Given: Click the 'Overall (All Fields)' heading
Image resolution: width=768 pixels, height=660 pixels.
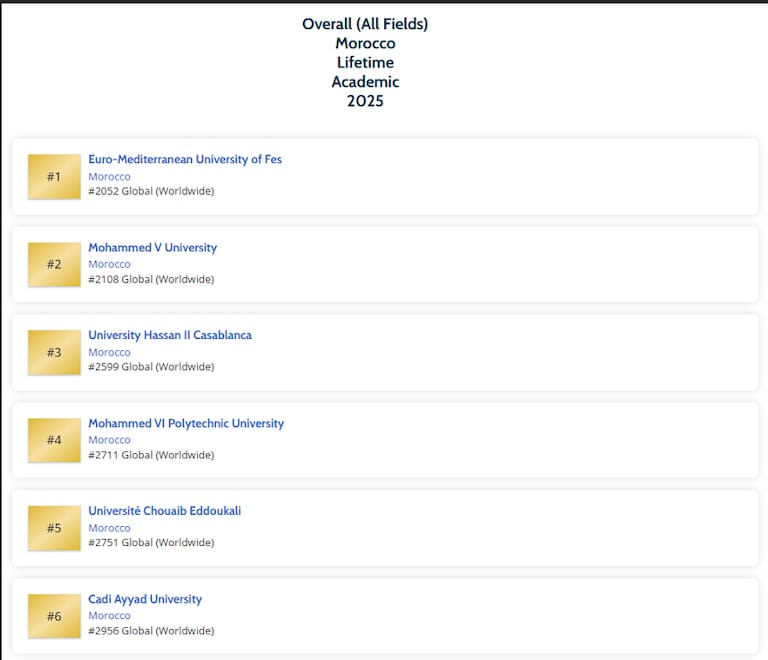Looking at the screenshot, I should [365, 24].
